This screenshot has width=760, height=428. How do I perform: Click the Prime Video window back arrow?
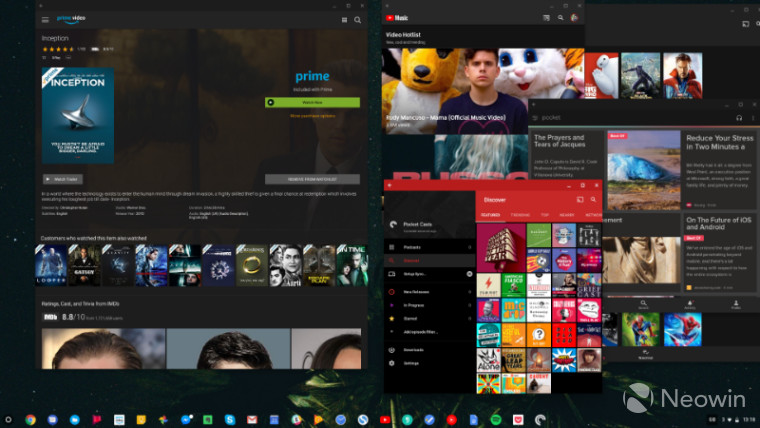tap(41, 6)
